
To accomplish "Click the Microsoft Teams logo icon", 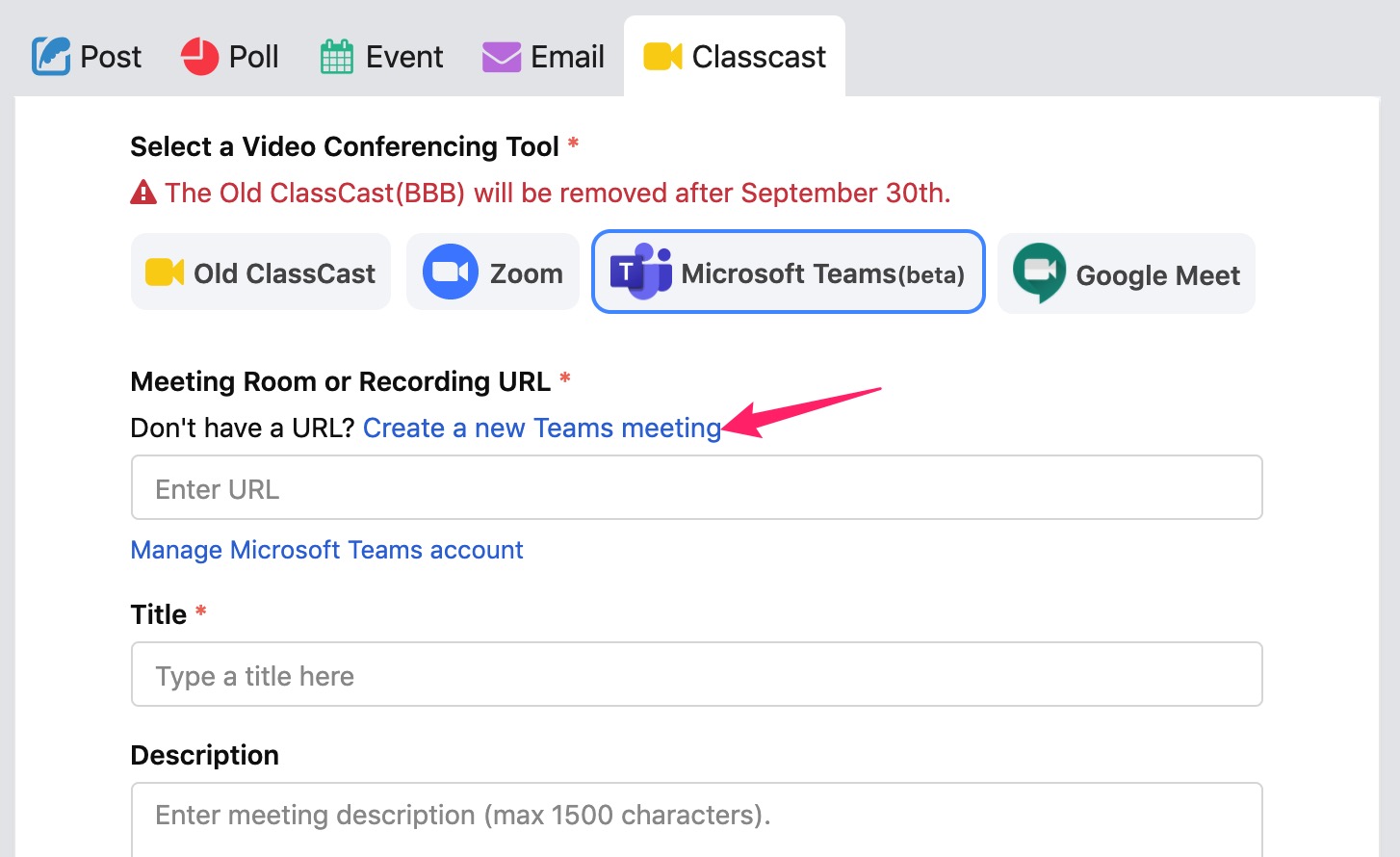I will (640, 272).
